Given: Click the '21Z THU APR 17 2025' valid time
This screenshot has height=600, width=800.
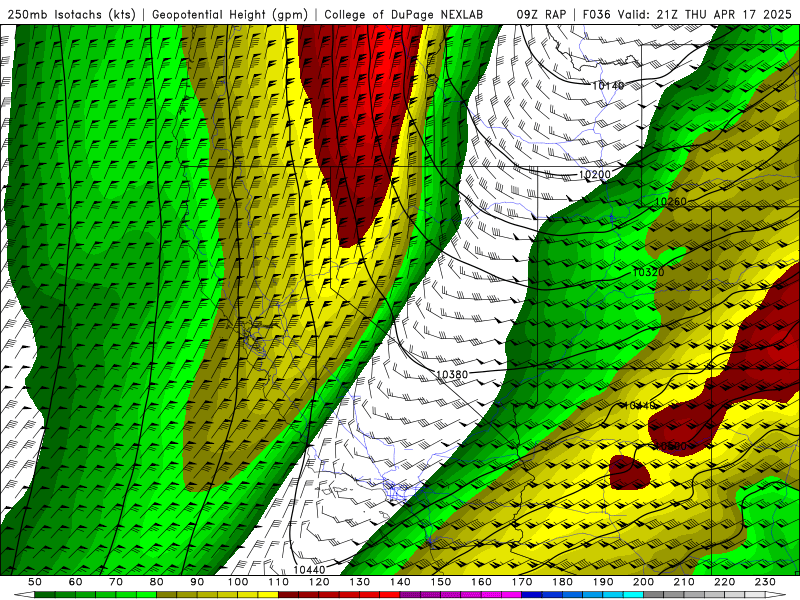Looking at the screenshot, I should click(x=724, y=14).
